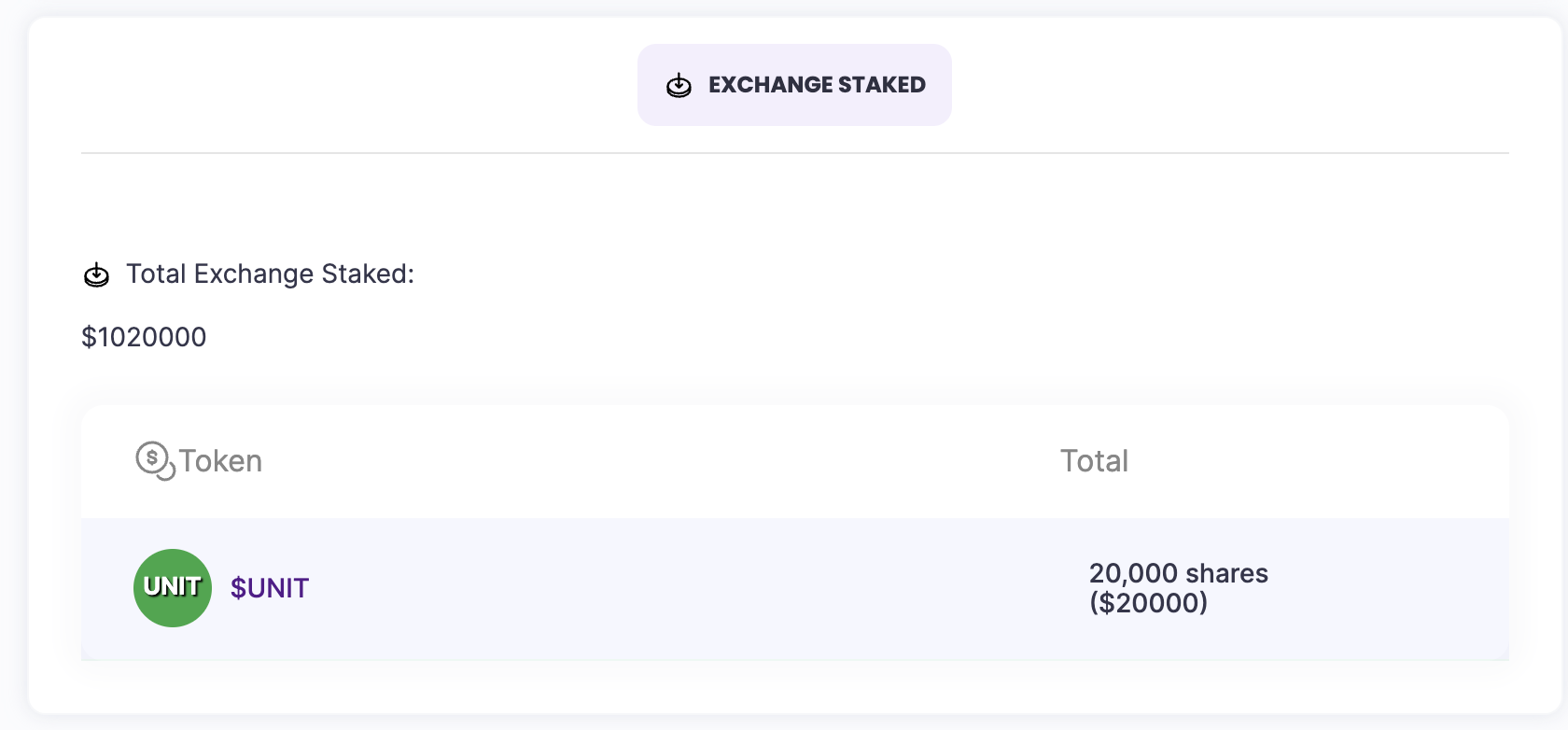1568x730 pixels.
Task: Click the EXCHANGE STAKED tab label text
Action: click(x=817, y=85)
